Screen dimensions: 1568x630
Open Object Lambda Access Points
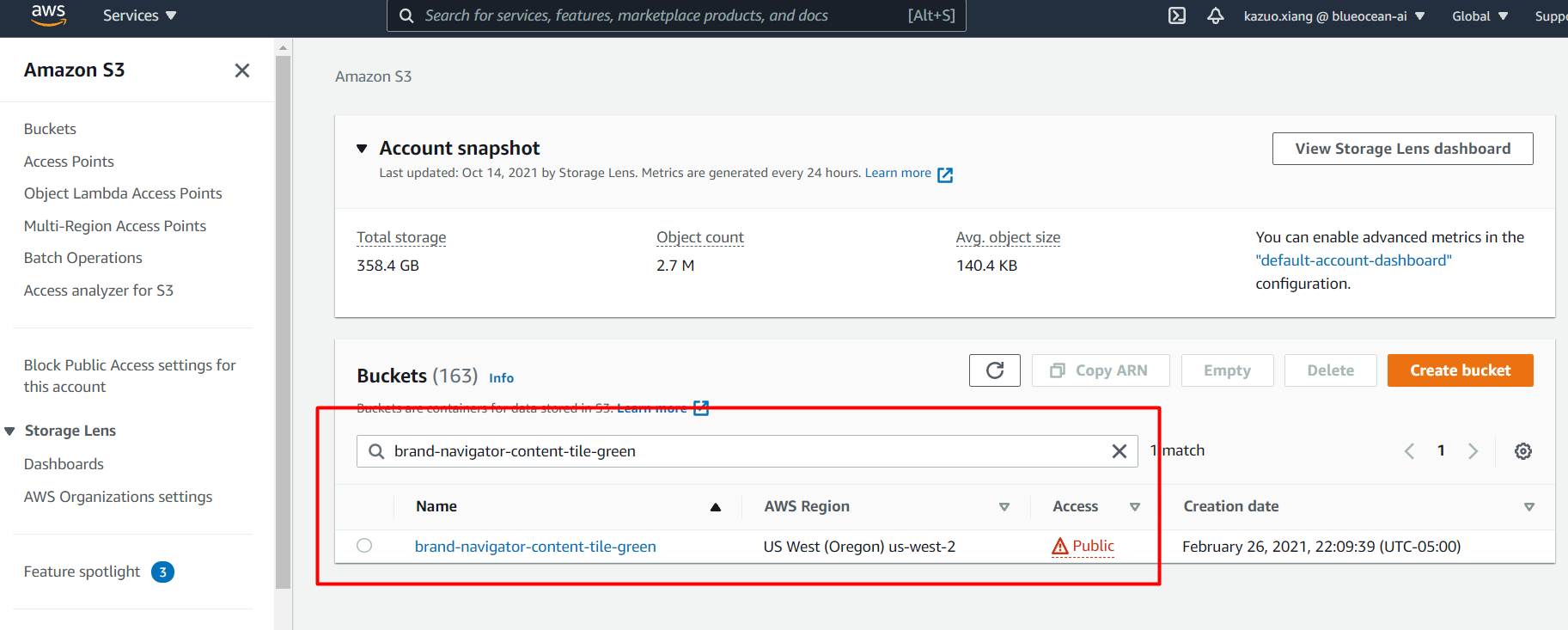pyautogui.click(x=123, y=193)
